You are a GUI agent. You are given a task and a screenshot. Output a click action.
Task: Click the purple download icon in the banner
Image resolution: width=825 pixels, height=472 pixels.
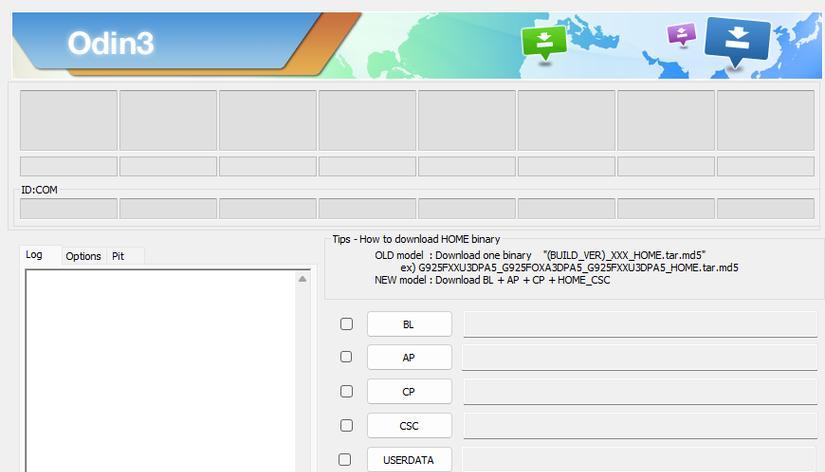coord(681,35)
